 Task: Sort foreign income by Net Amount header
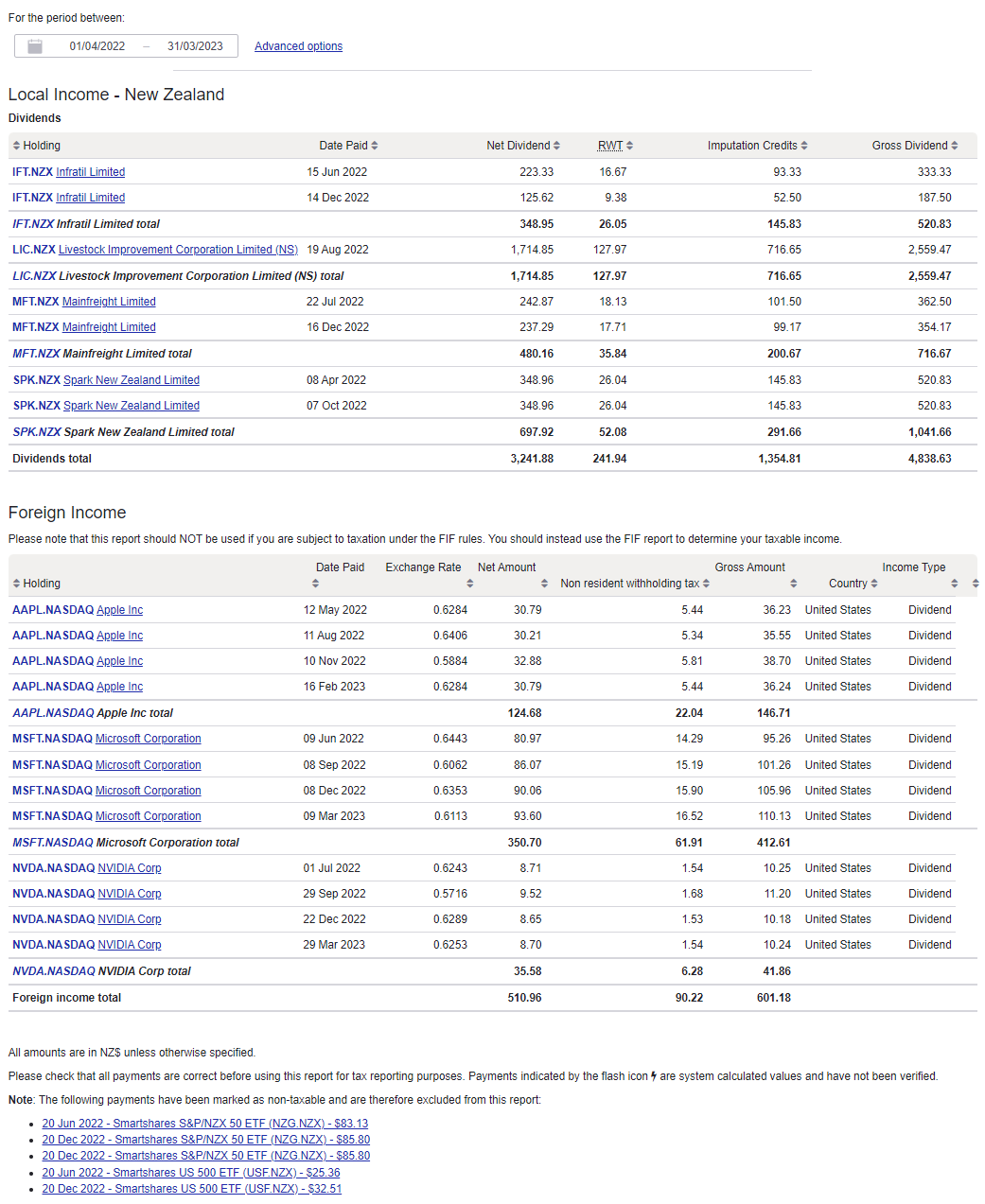click(511, 575)
